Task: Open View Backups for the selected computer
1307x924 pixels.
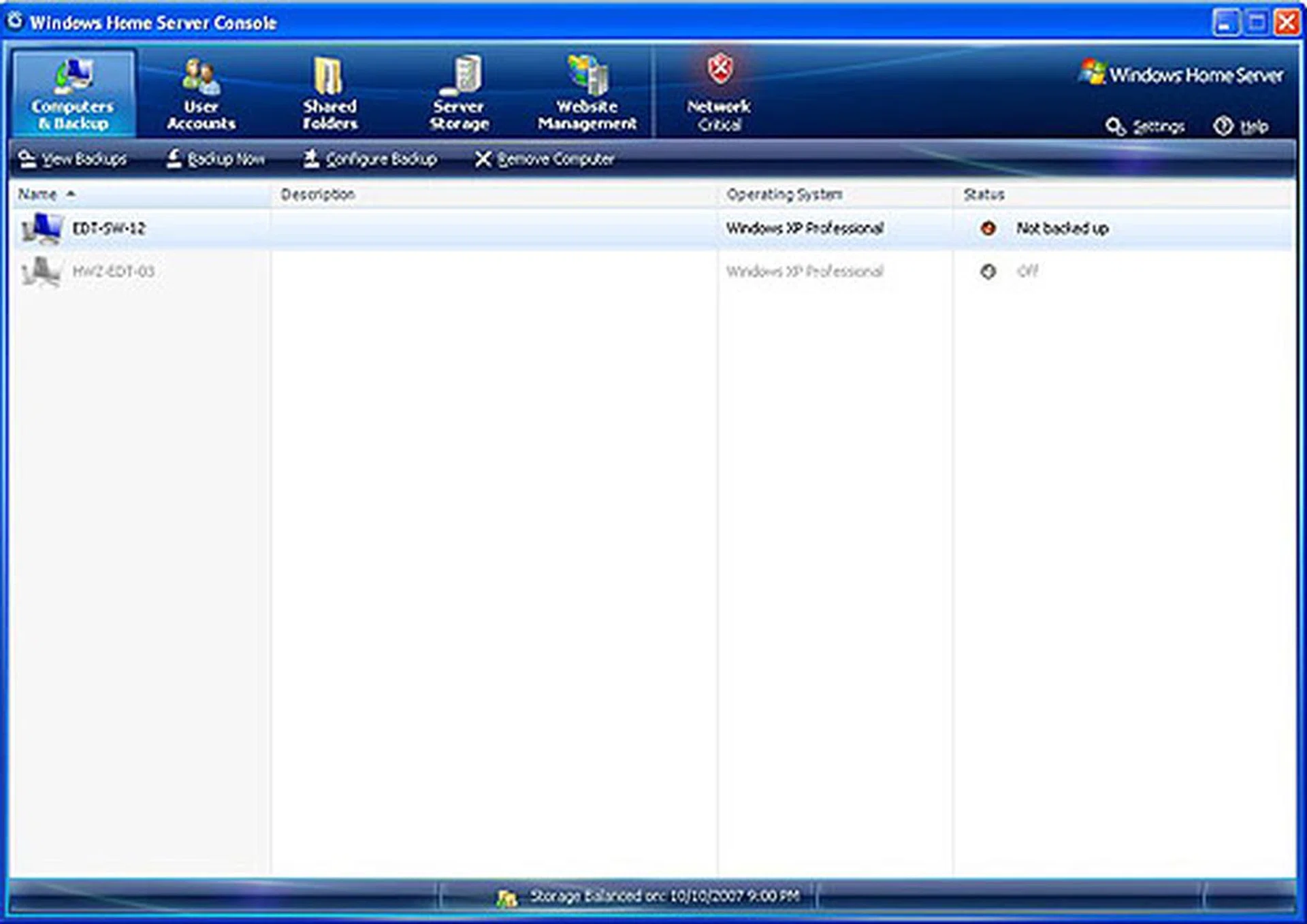Action: point(75,159)
